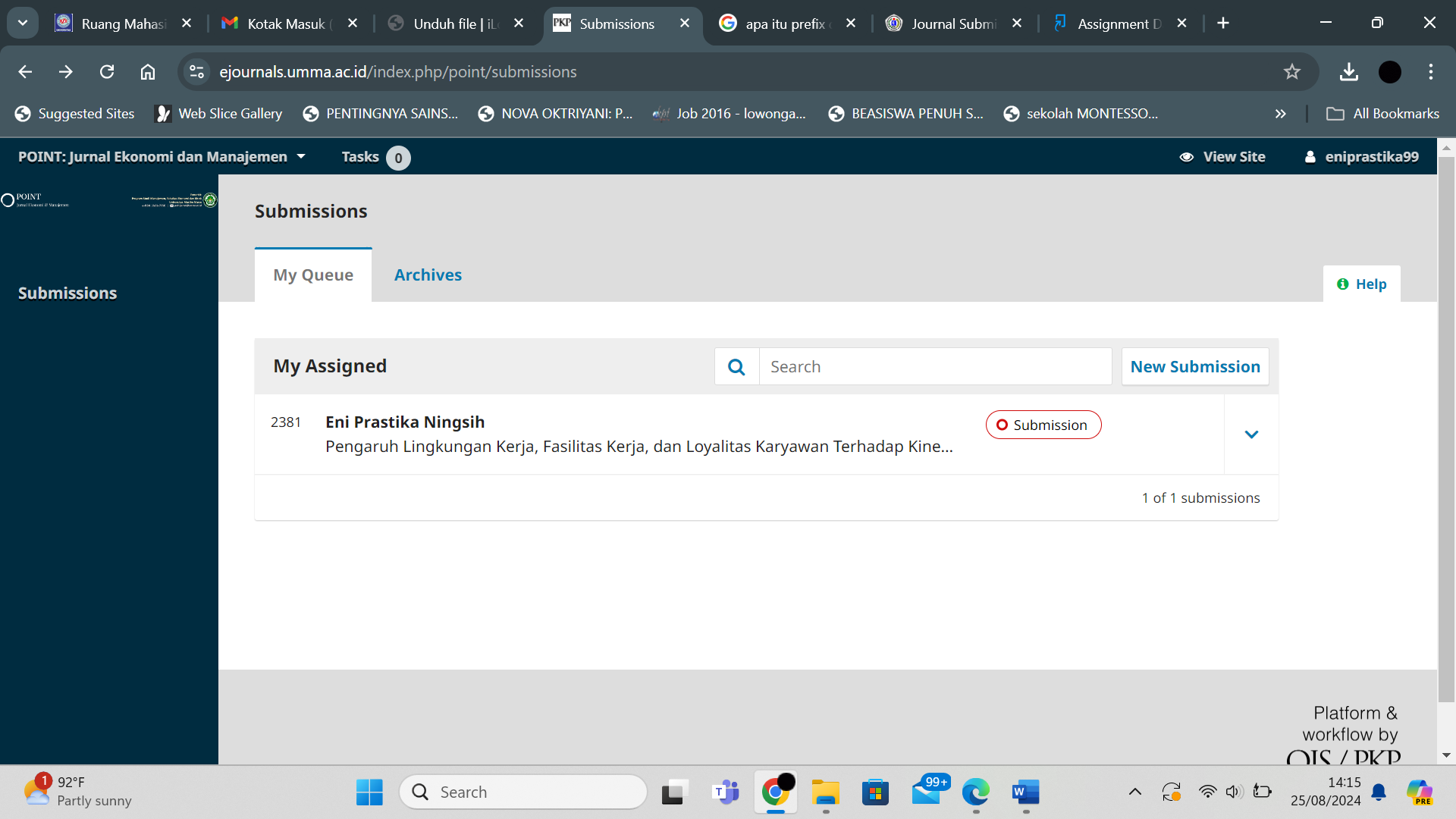Open the Web Slice Gallery bookmark

(218, 114)
